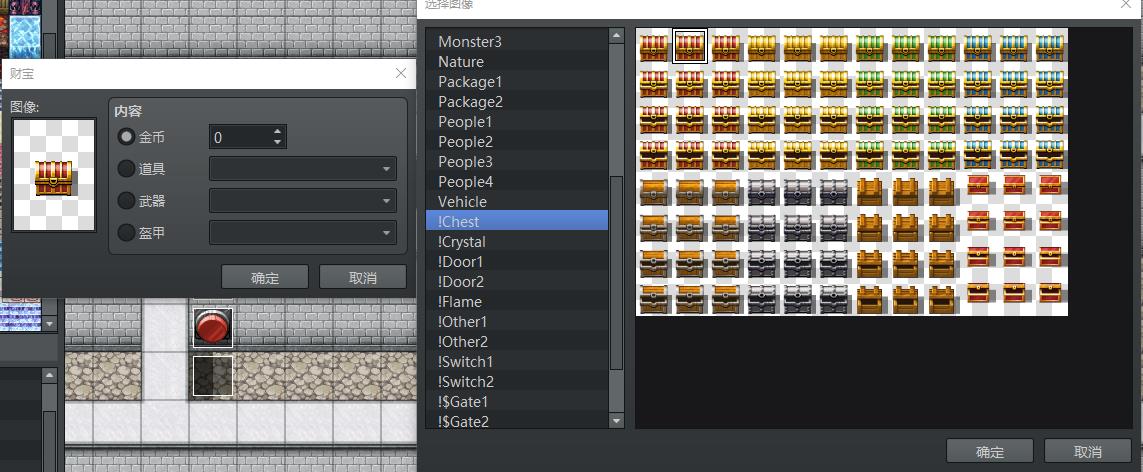1143x472 pixels.
Task: Increase the gold amount with the up arrow
Action: (277, 132)
